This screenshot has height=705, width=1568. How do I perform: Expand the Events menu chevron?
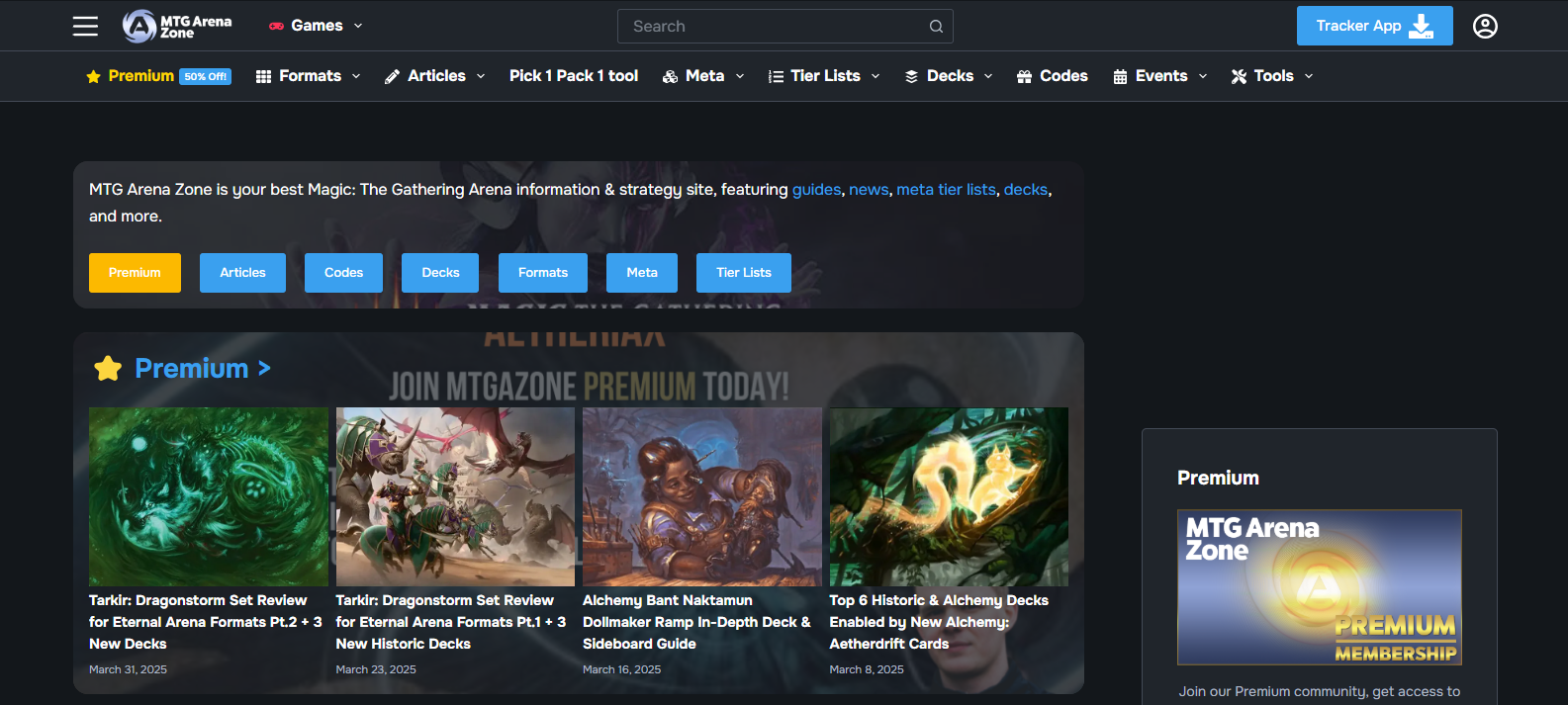point(1203,76)
